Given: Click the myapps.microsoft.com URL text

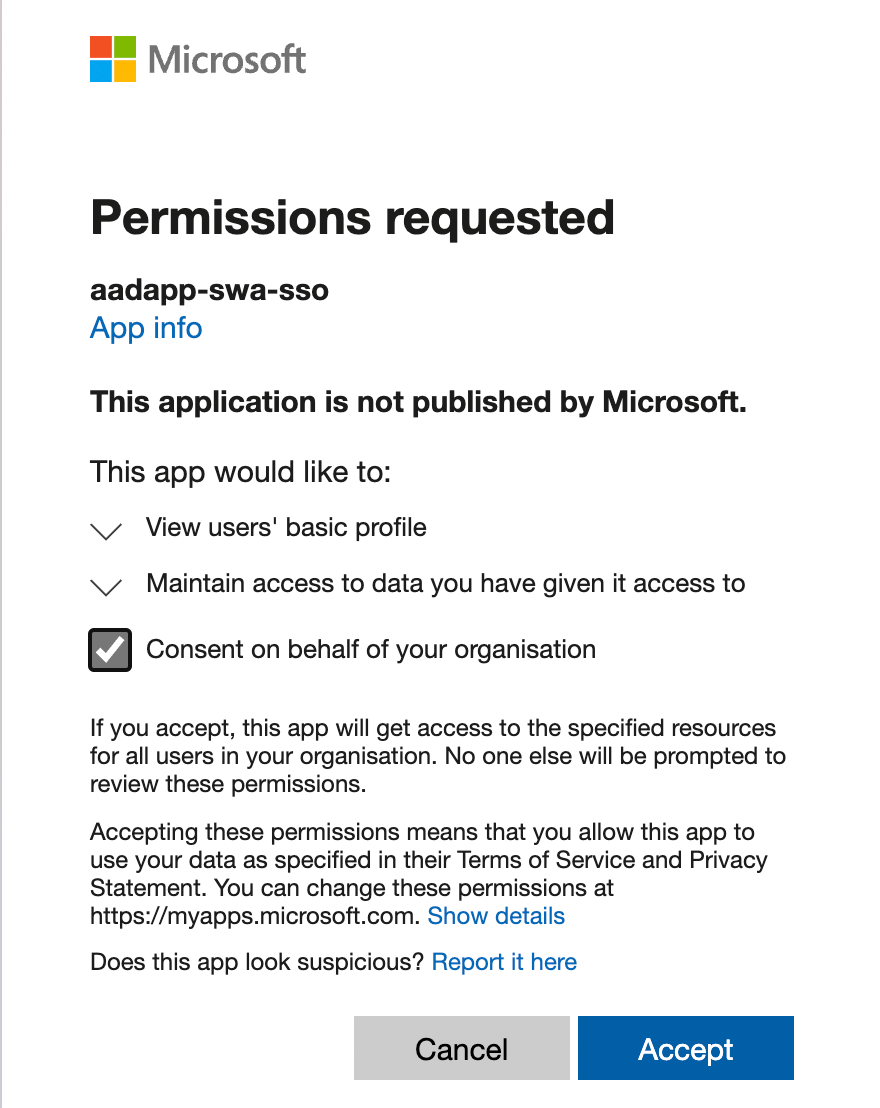Looking at the screenshot, I should 255,916.
